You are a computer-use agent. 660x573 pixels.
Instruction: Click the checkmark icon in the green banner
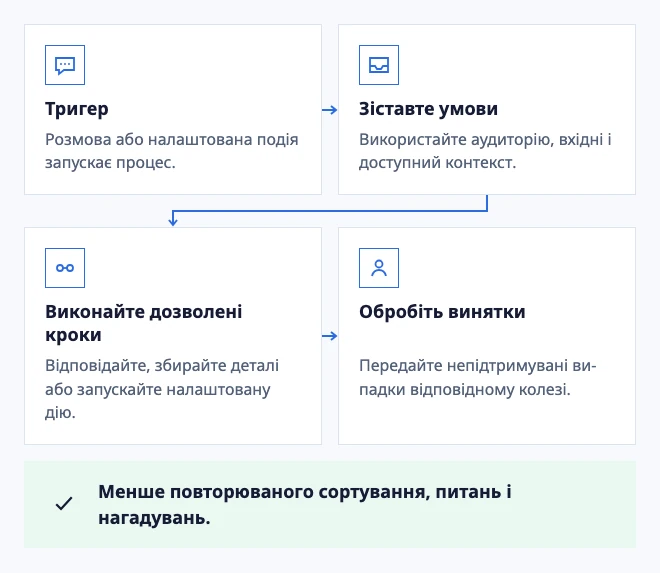[x=64, y=504]
